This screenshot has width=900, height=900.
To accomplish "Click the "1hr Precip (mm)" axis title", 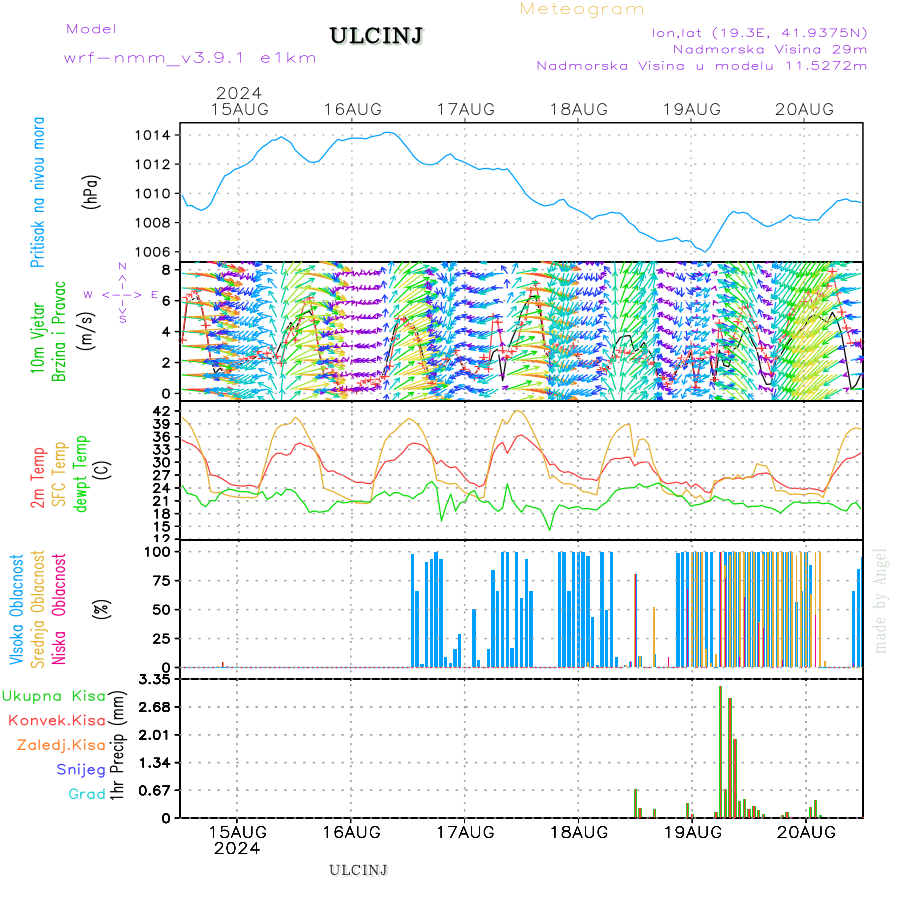I will pos(117,745).
